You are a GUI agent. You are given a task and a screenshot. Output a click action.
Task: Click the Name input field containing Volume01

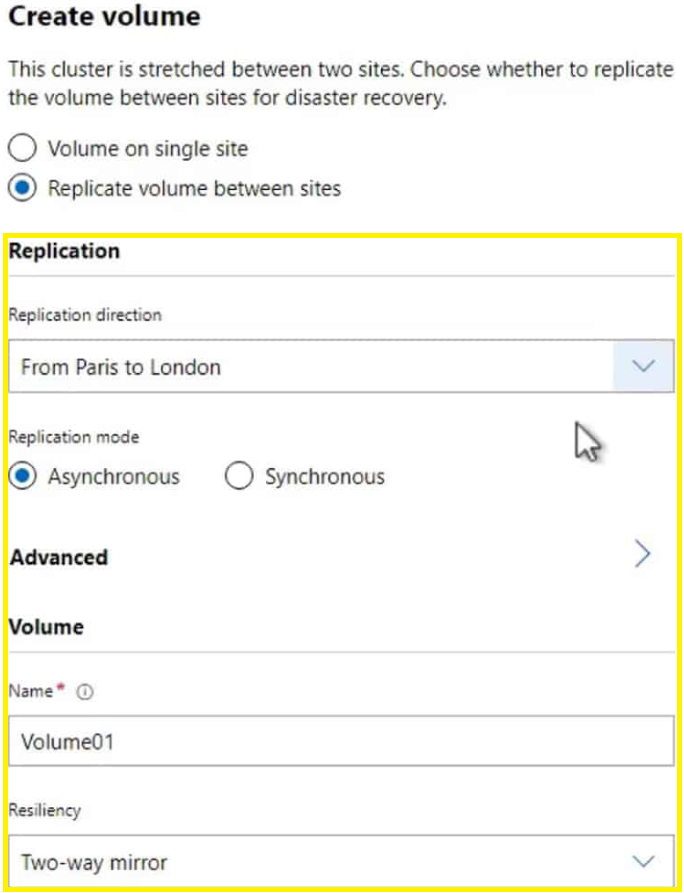(x=341, y=741)
